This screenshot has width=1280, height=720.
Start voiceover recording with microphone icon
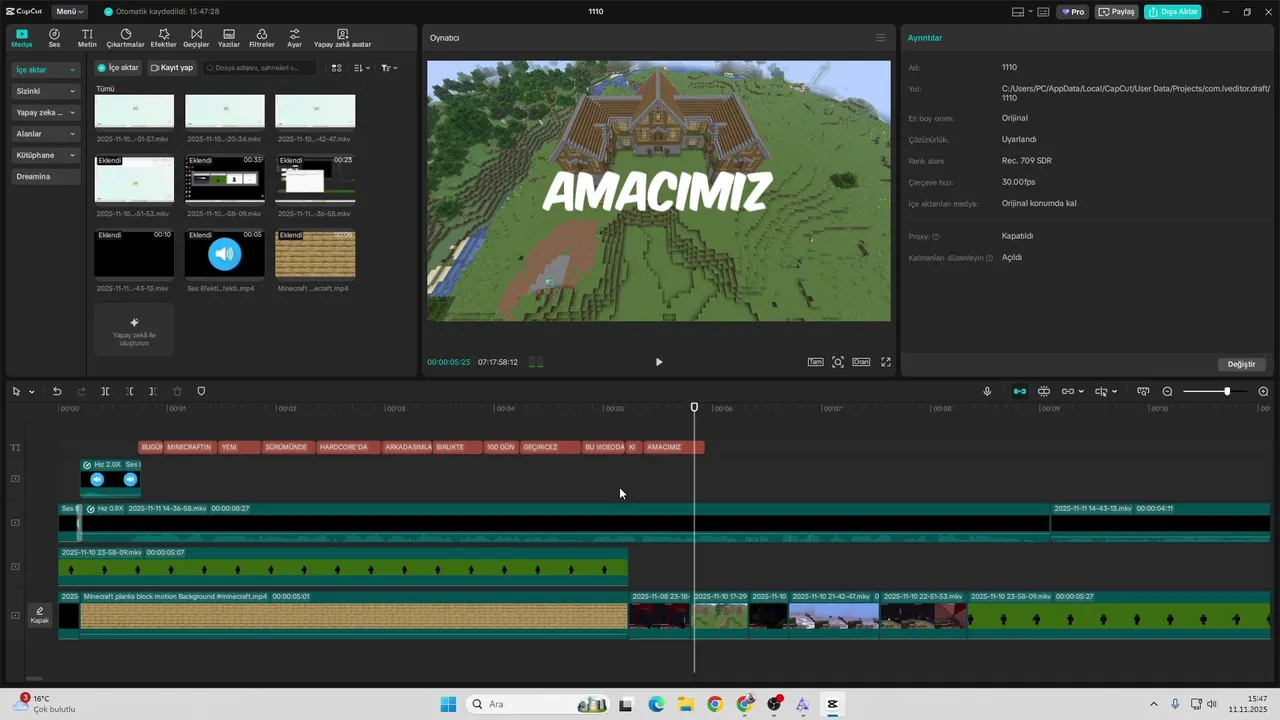pos(987,391)
